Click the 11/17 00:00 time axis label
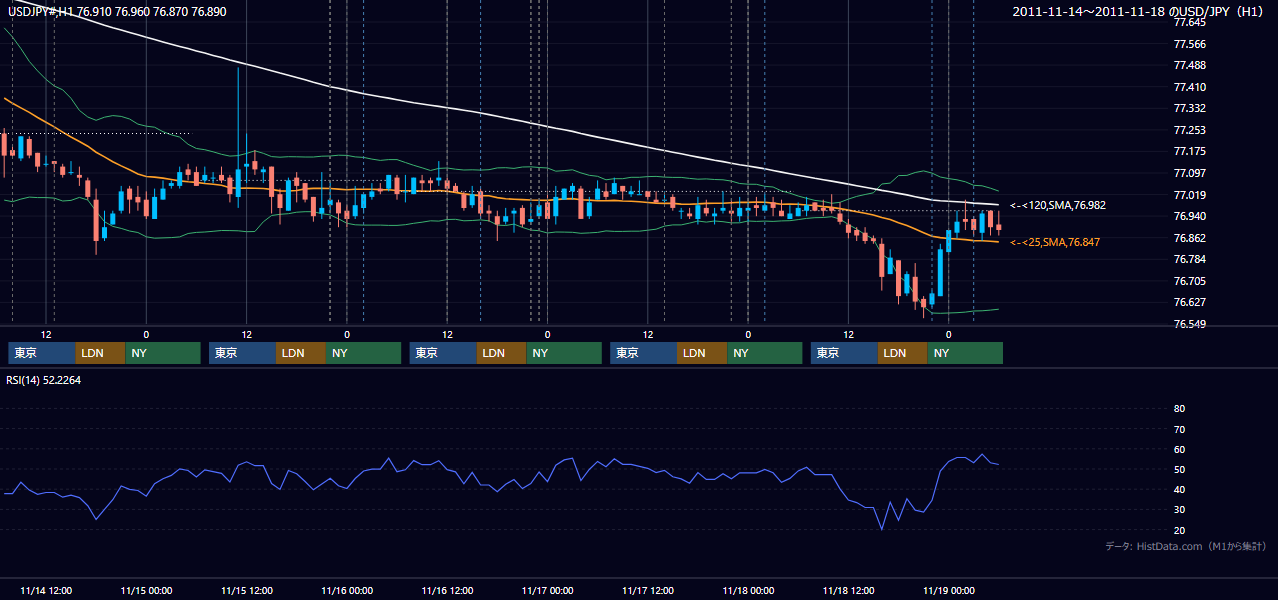This screenshot has height=600, width=1278. [x=548, y=590]
